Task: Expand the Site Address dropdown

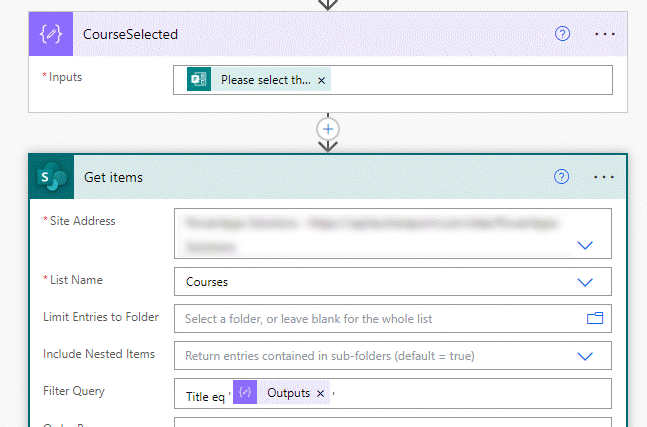Action: (x=585, y=245)
